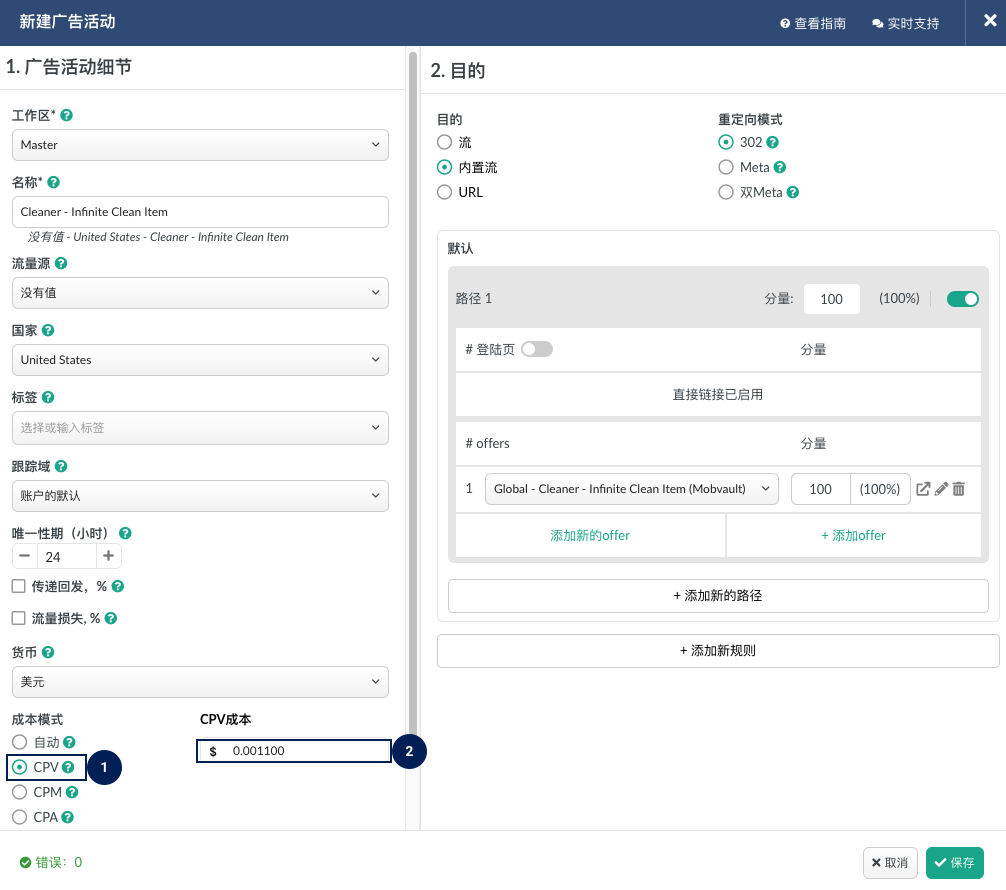Screen dimensions: 1006x890
Task: Open 流量源 dropdown showing 没有值
Action: [200, 293]
